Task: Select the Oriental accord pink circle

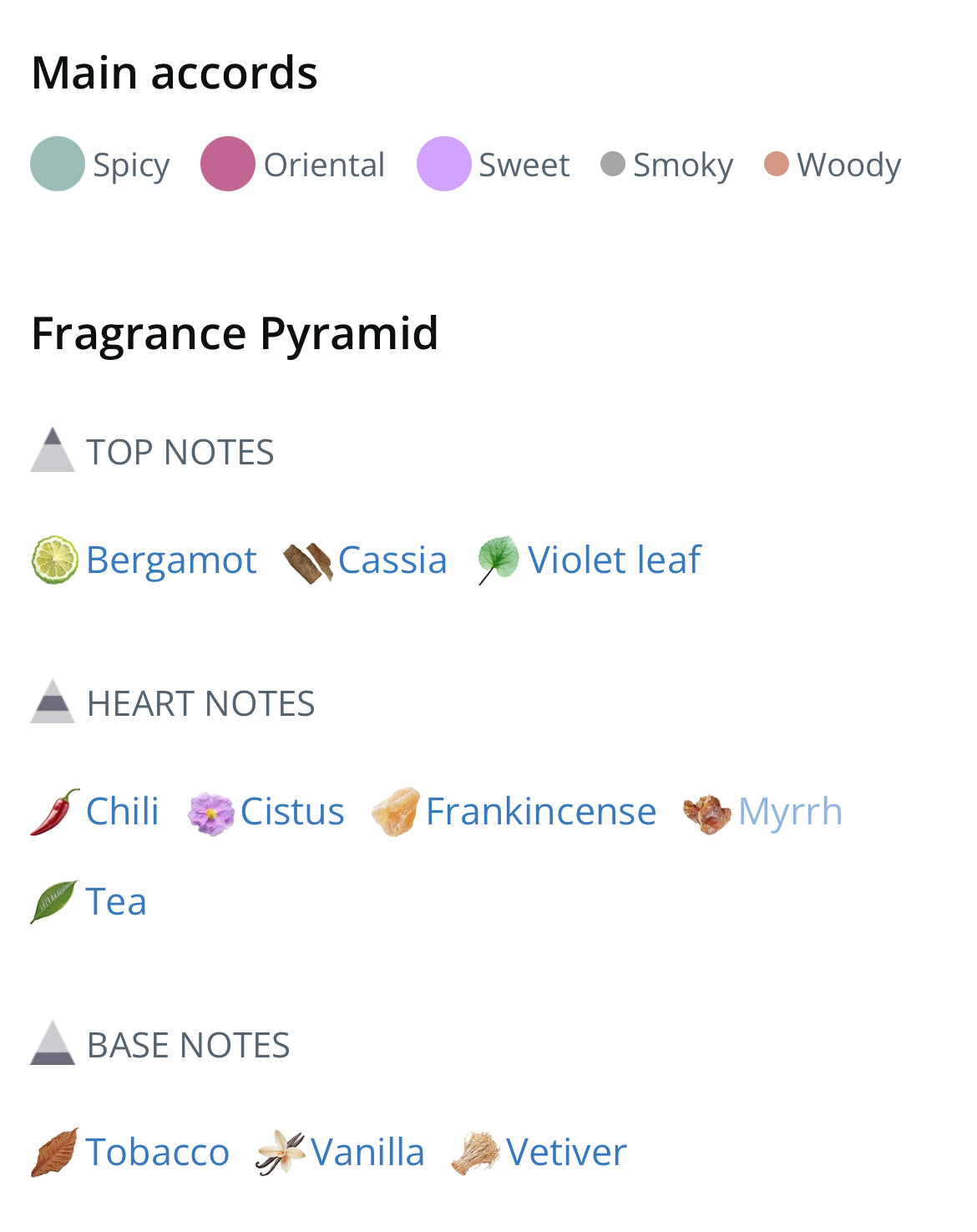Action: [228, 164]
